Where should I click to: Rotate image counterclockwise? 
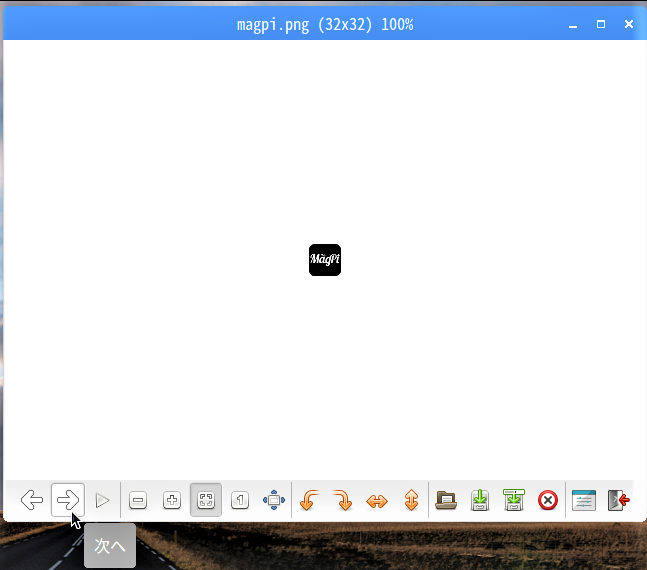point(309,500)
